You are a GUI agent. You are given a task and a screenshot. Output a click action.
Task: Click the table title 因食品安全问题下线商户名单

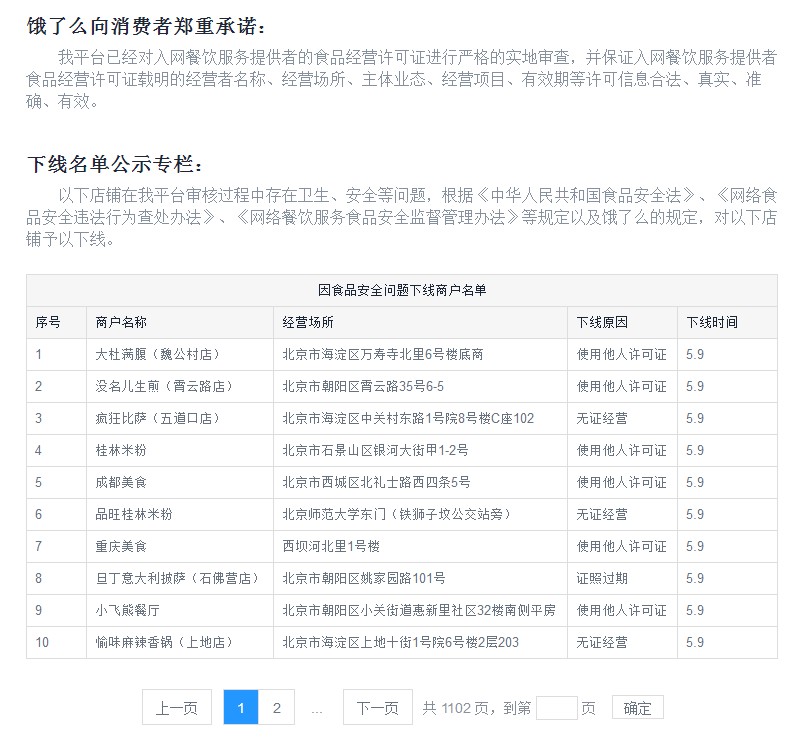(x=402, y=290)
